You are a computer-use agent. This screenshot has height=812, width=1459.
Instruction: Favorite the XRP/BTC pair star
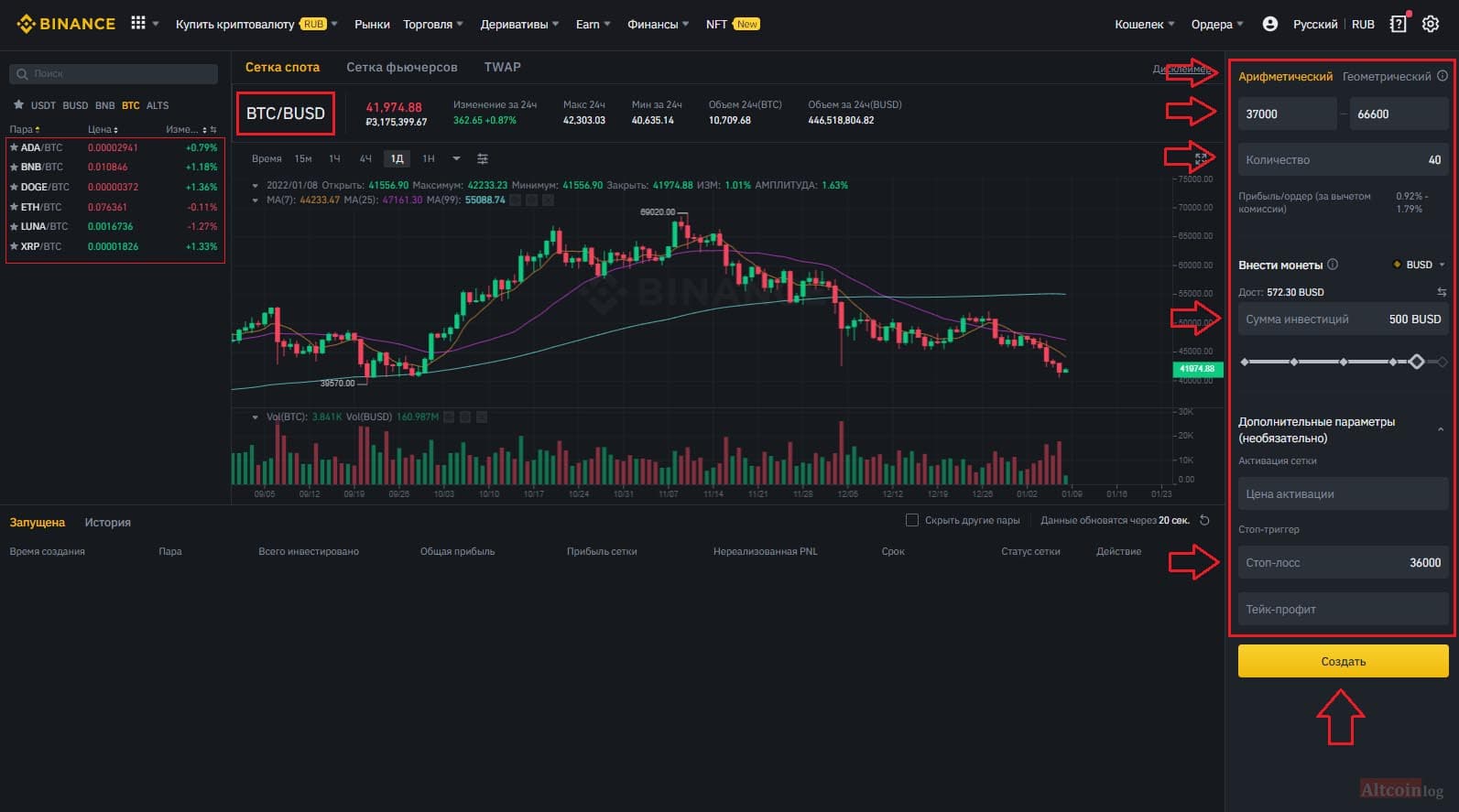pyautogui.click(x=14, y=246)
